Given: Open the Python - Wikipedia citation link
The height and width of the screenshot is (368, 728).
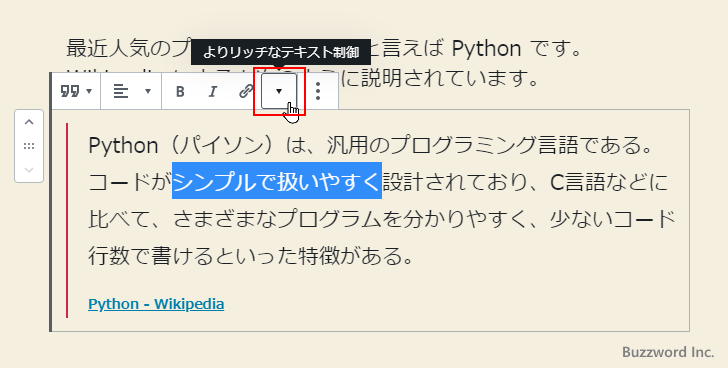Looking at the screenshot, I should (x=156, y=304).
